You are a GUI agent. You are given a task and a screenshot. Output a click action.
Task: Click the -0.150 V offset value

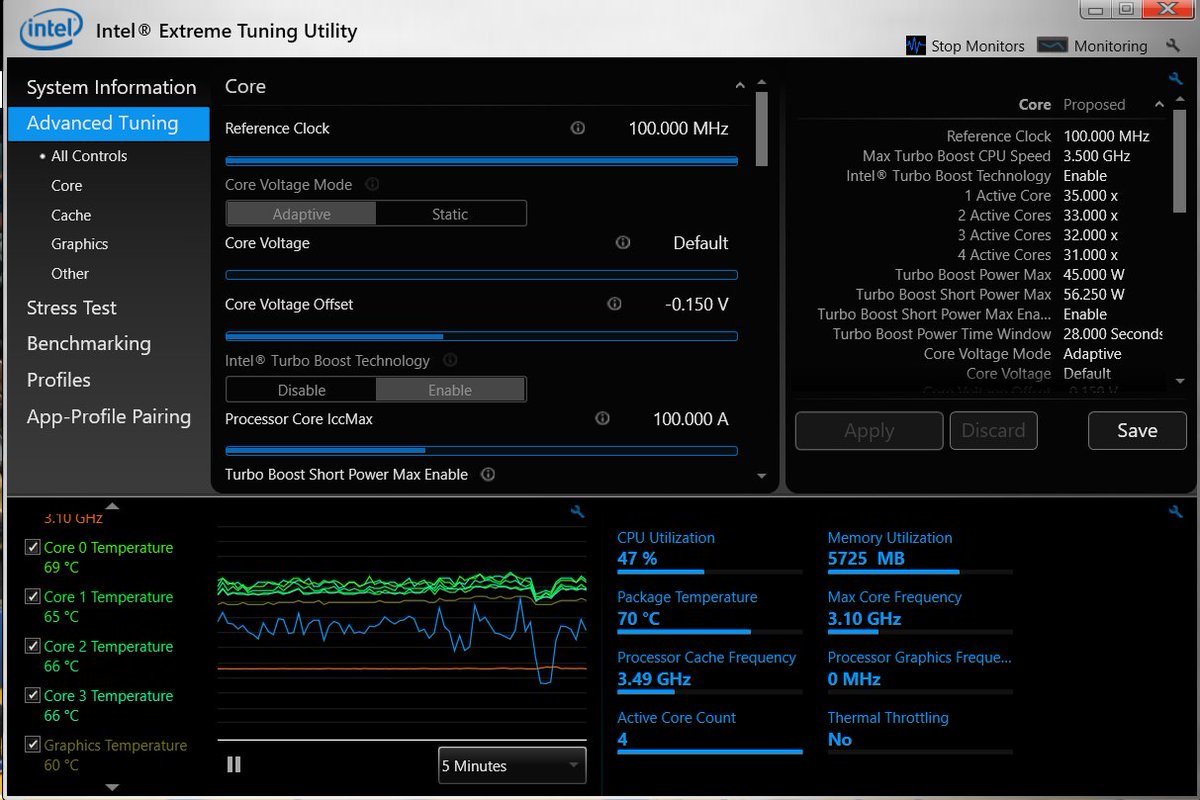point(696,304)
